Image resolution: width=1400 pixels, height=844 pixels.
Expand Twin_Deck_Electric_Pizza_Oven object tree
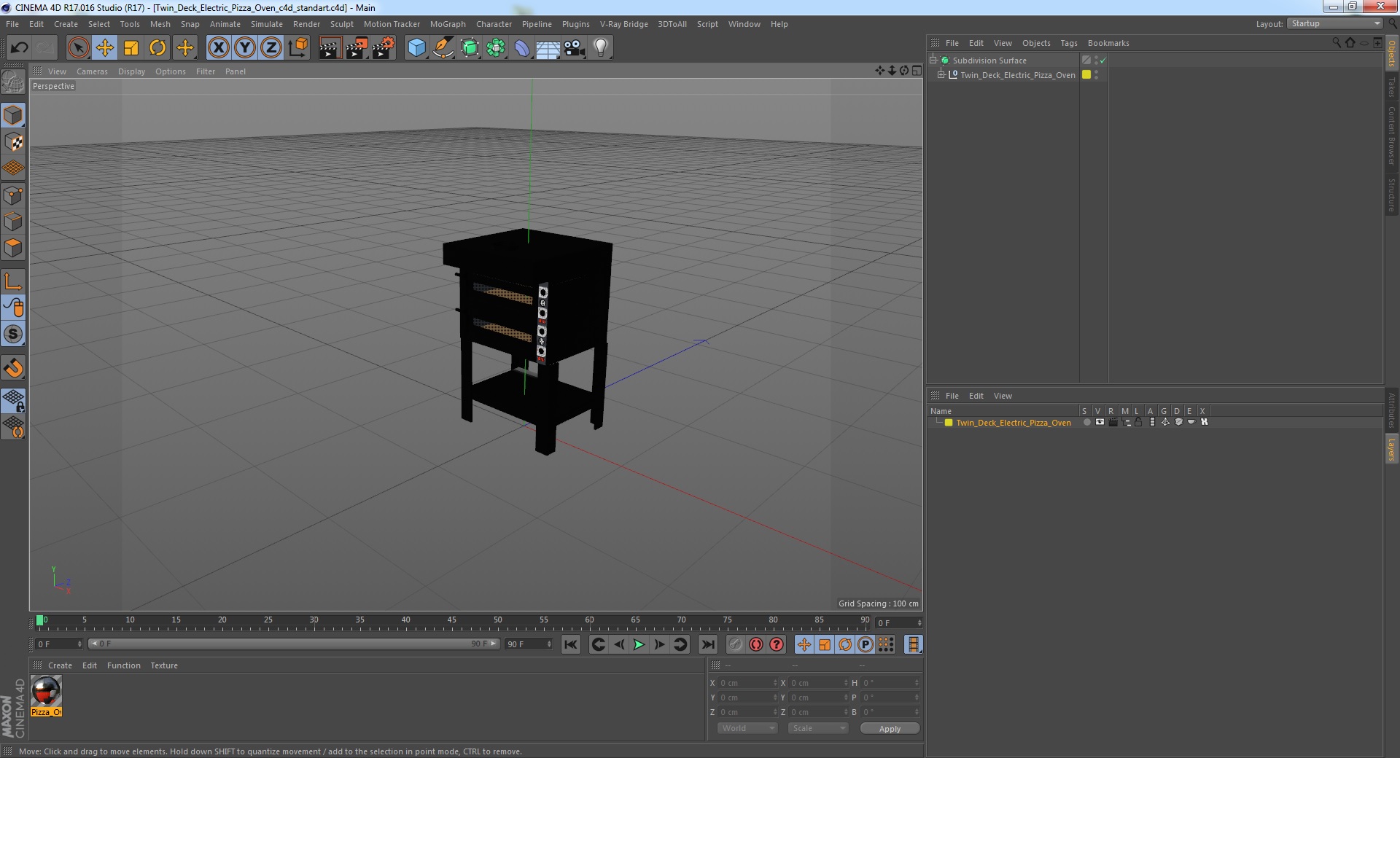click(941, 74)
